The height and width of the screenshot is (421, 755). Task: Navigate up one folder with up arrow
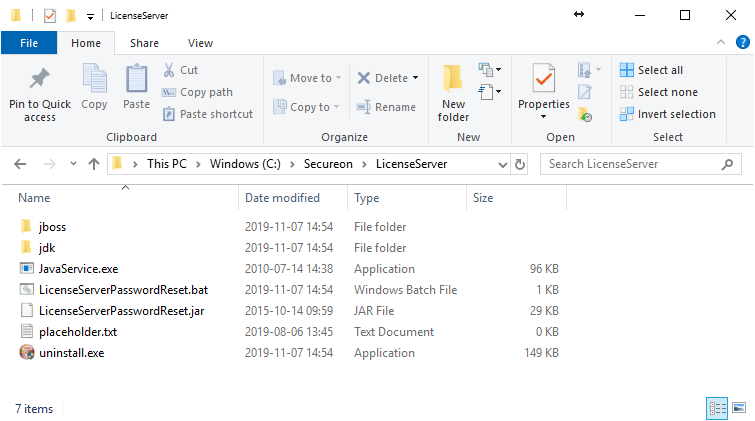click(x=94, y=164)
